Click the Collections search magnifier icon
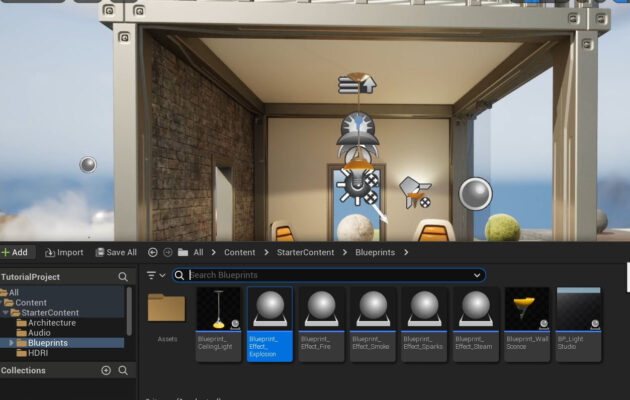 [123, 370]
